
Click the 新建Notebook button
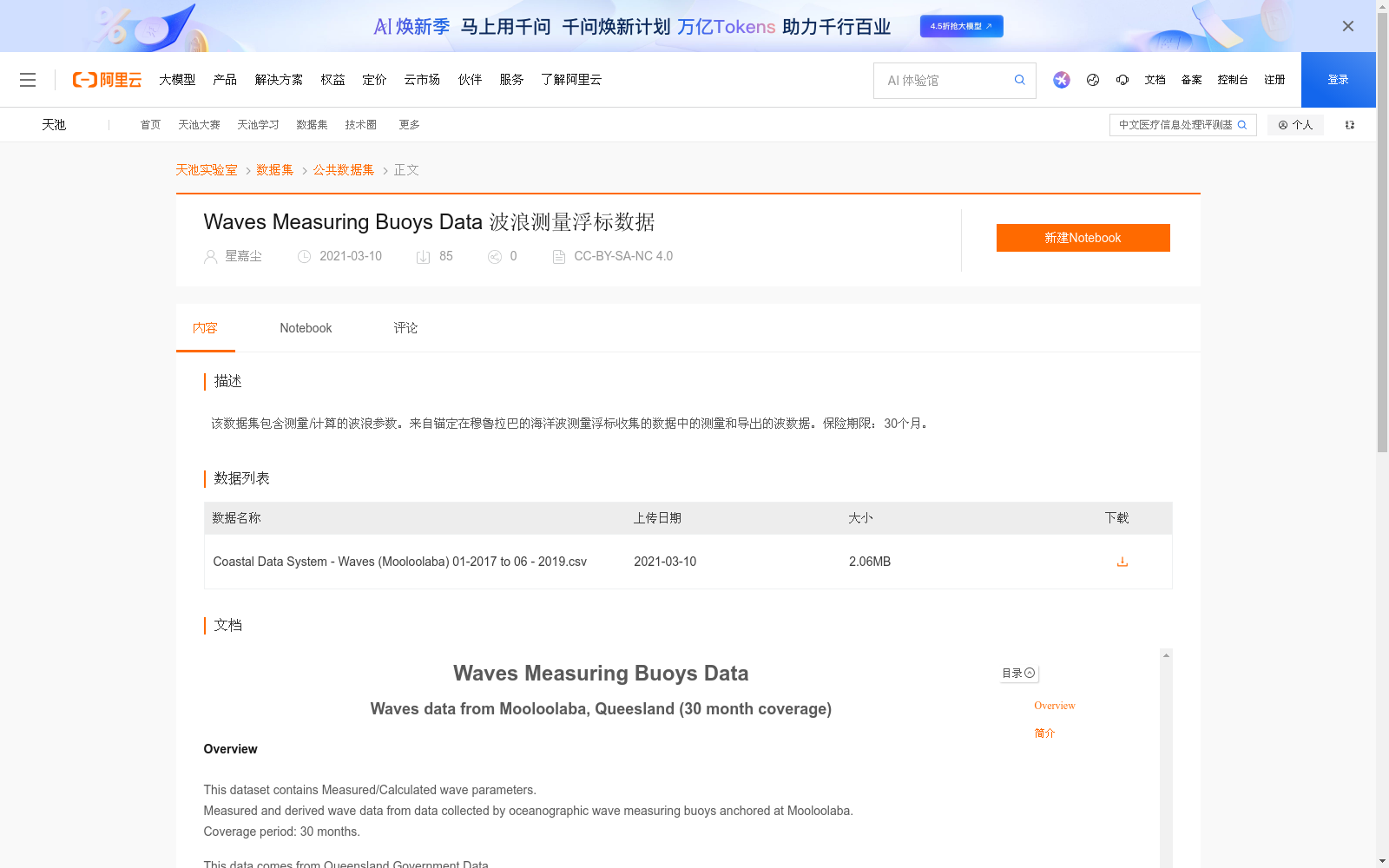(x=1083, y=238)
